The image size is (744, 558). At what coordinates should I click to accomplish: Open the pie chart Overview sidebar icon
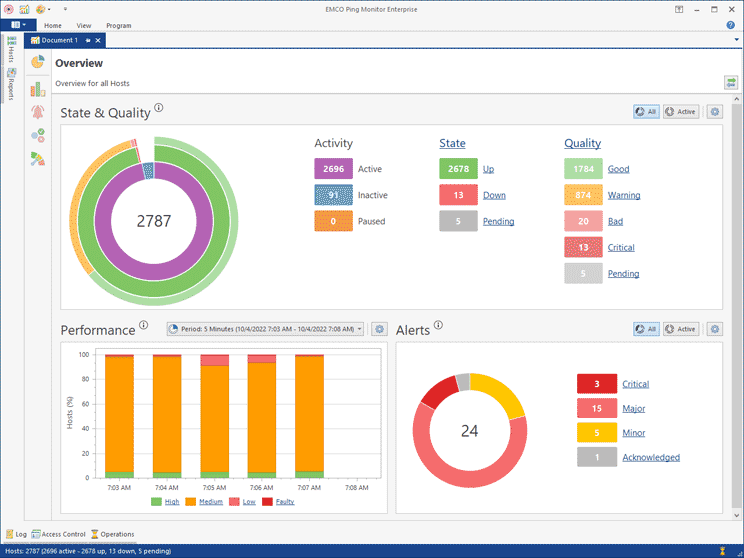click(x=38, y=63)
